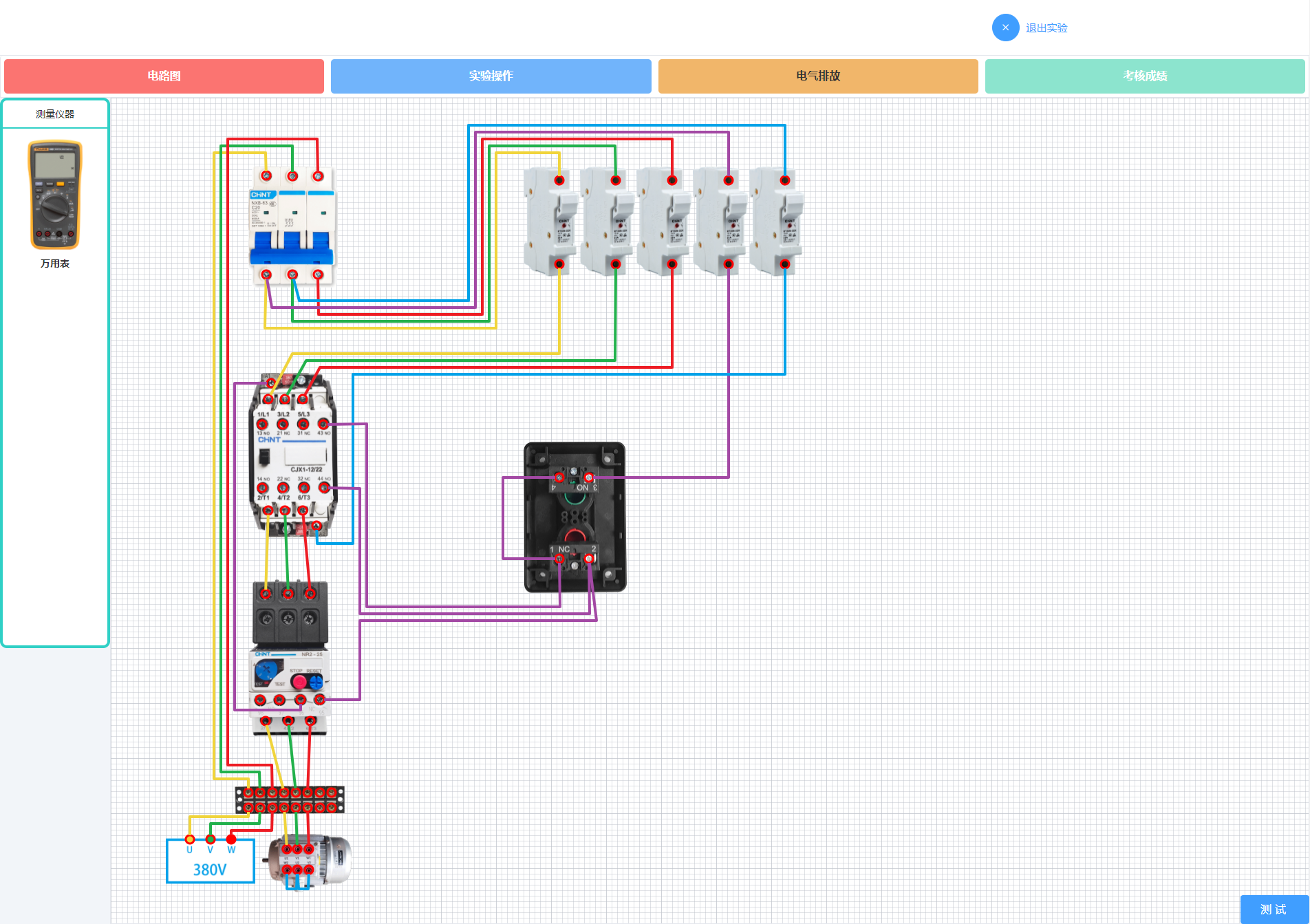1310x924 pixels.
Task: Click the 测试 button
Action: point(1274,909)
